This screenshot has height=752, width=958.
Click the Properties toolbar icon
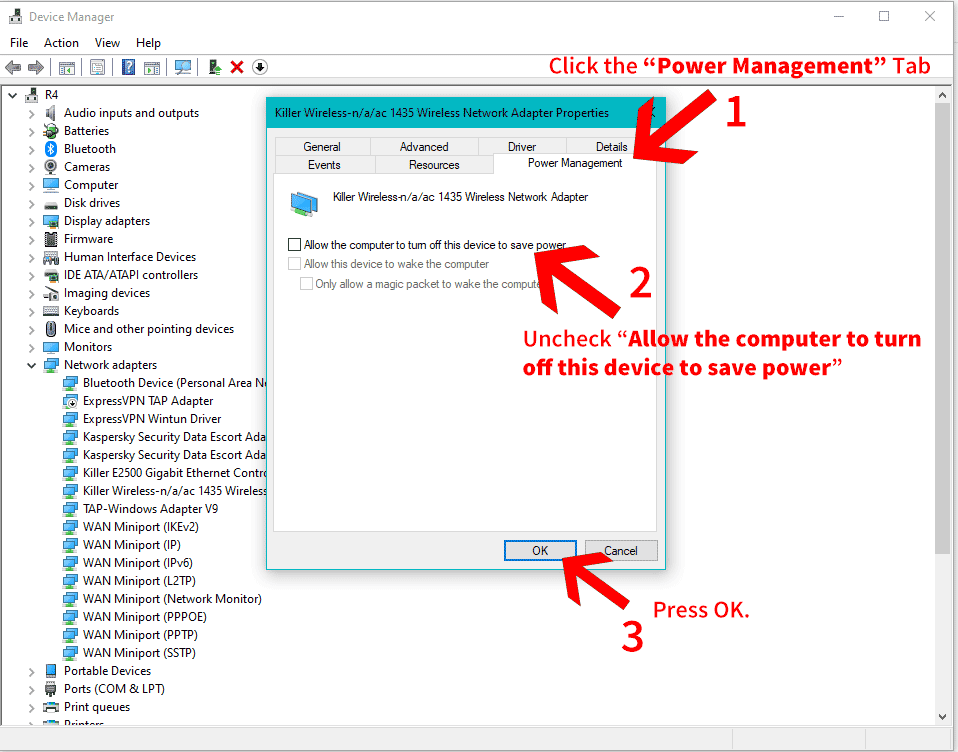coord(97,67)
